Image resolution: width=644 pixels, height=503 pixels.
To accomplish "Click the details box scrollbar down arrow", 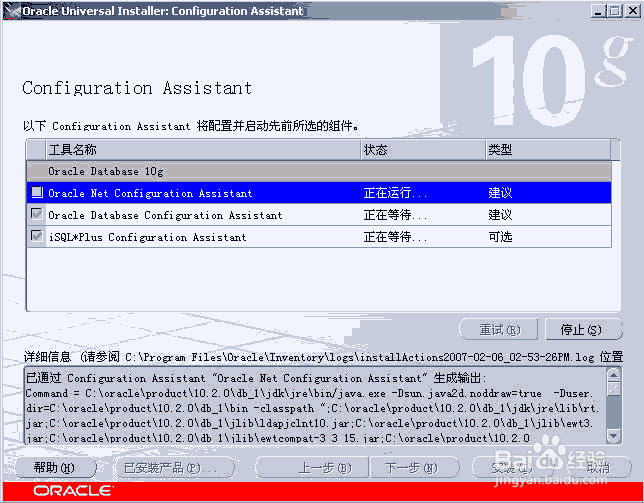I will click(x=614, y=435).
